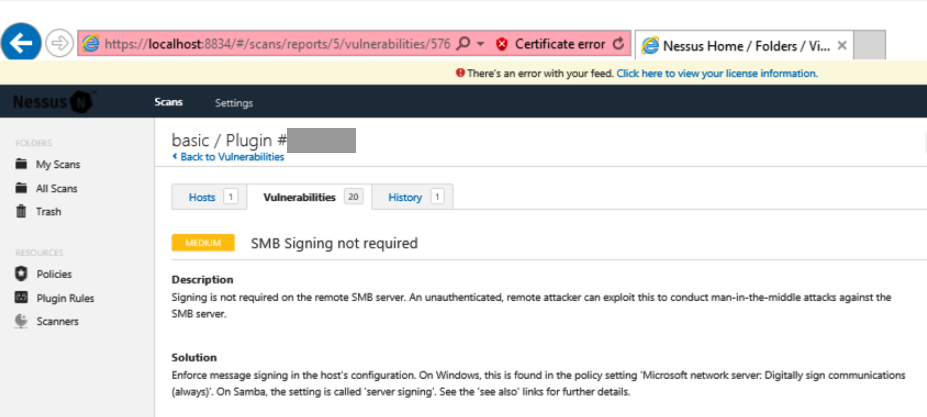The height and width of the screenshot is (417, 927).
Task: Click the view license information link
Action: pyautogui.click(x=716, y=73)
